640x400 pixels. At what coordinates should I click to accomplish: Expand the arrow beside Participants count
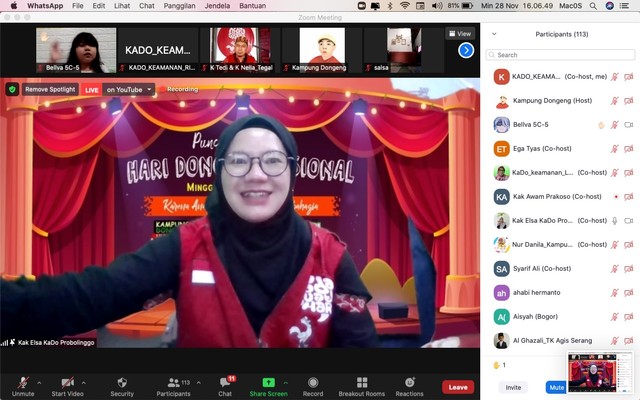coord(199,383)
